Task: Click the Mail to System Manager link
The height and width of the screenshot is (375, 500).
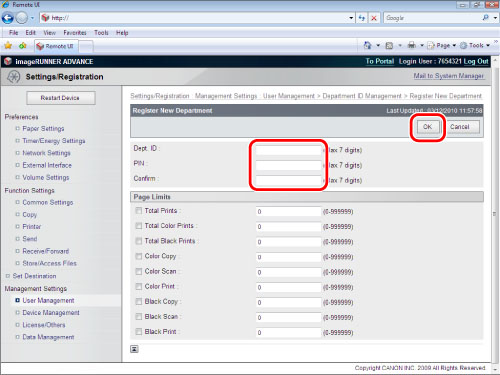Action: pos(449,76)
